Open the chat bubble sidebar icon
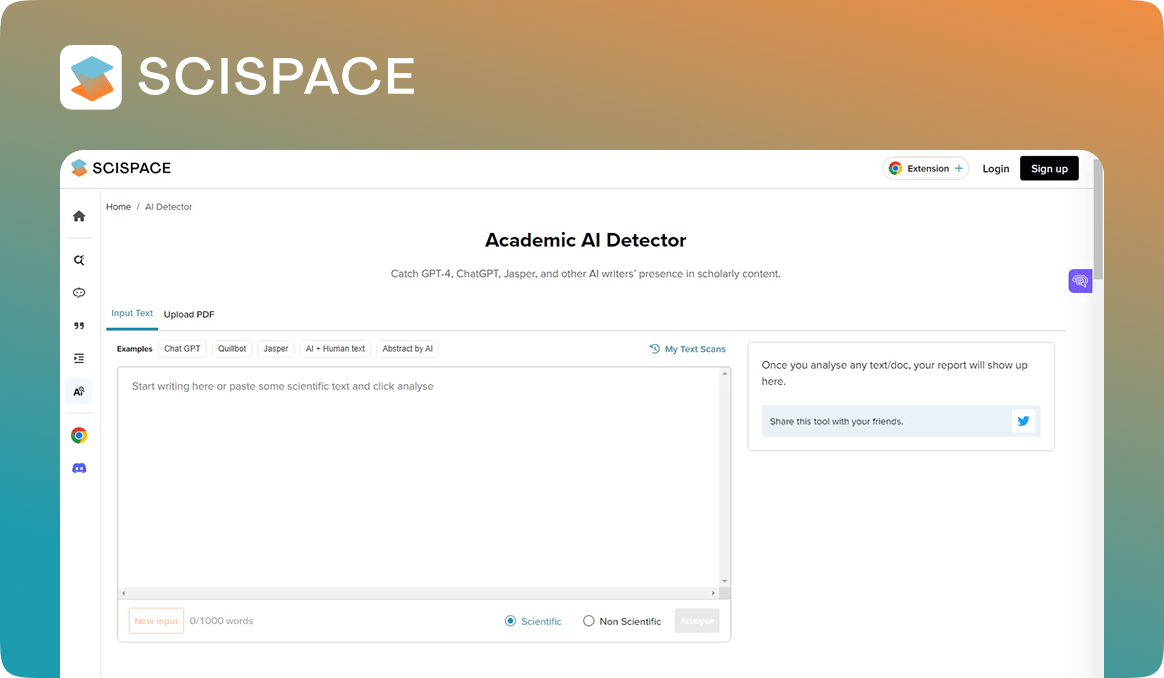The width and height of the screenshot is (1164, 678). coord(79,293)
